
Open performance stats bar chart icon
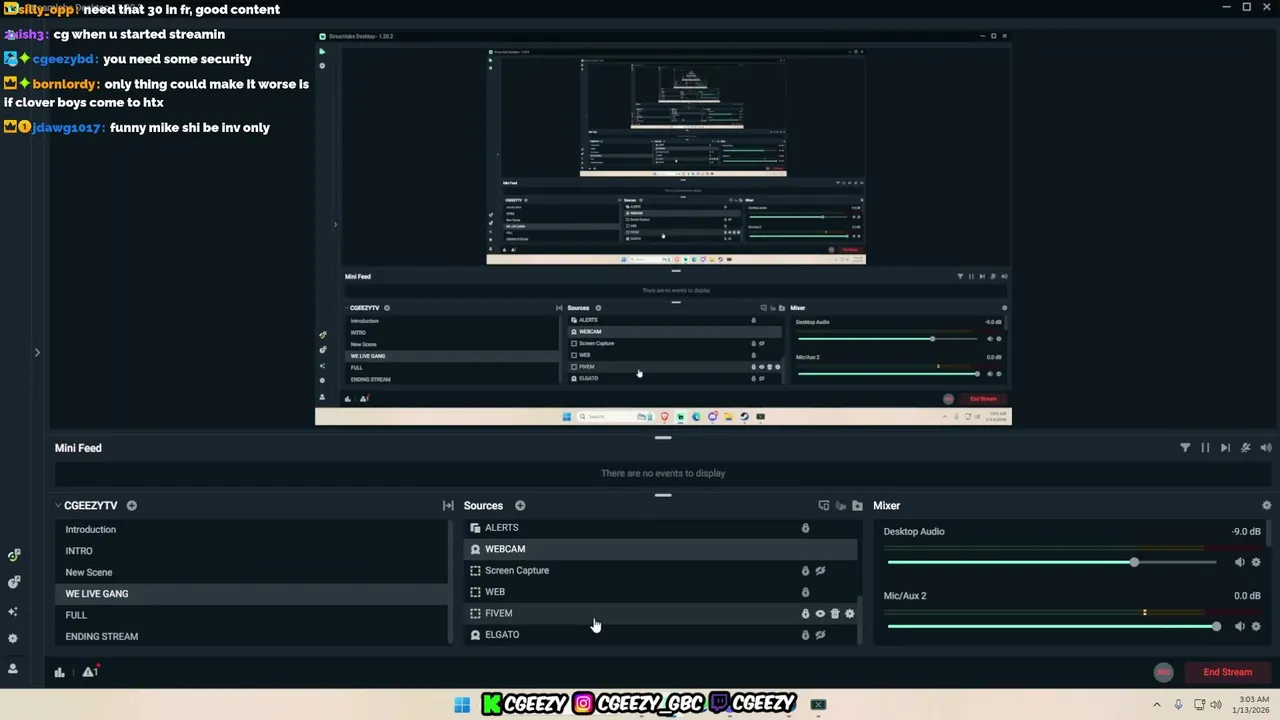[x=59, y=672]
